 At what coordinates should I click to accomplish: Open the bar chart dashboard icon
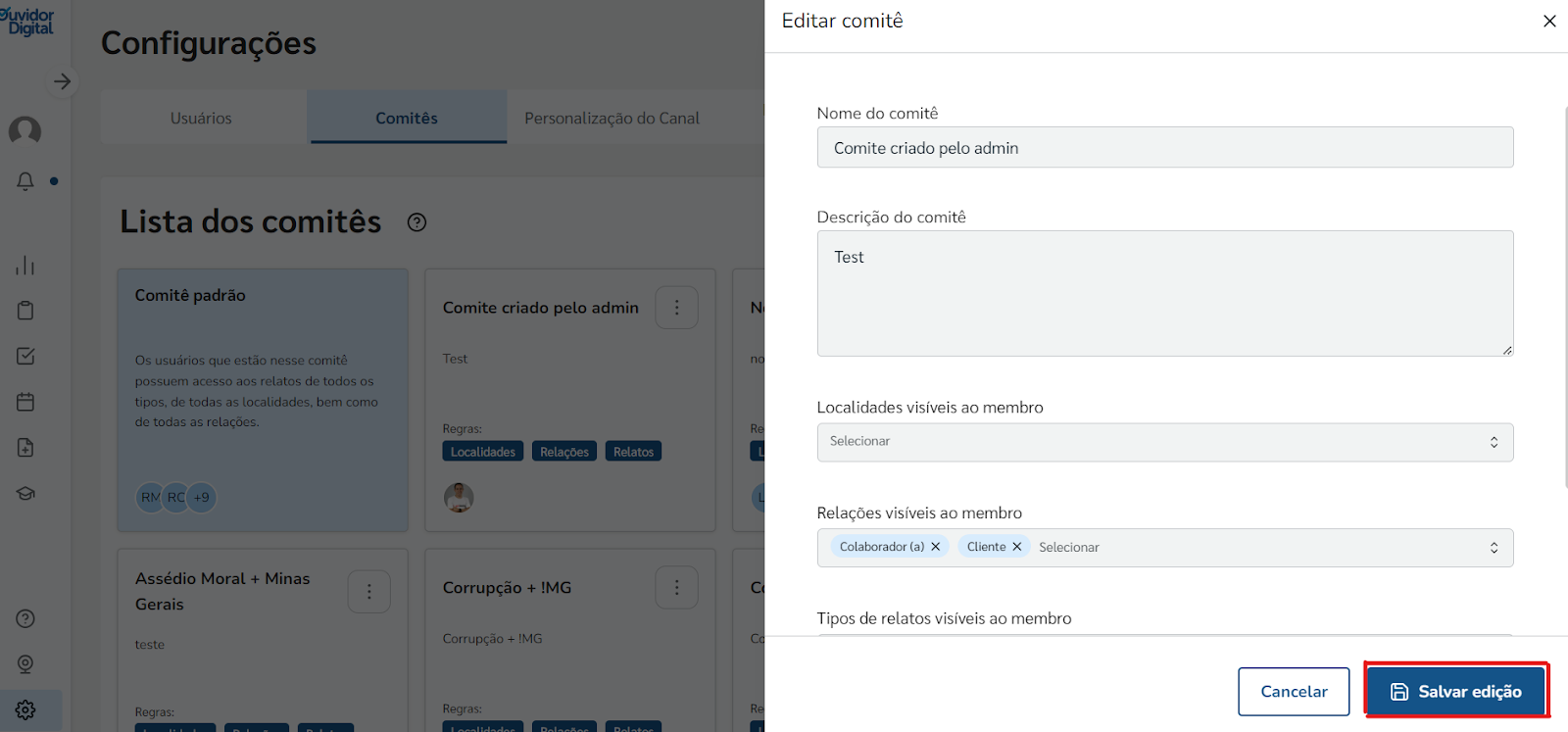[25, 265]
